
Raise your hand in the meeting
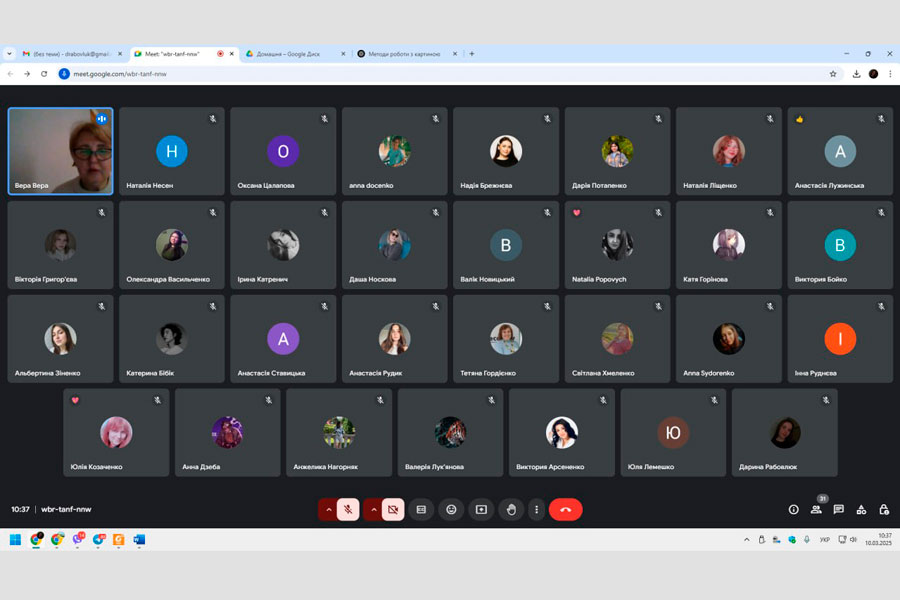pyautogui.click(x=511, y=509)
